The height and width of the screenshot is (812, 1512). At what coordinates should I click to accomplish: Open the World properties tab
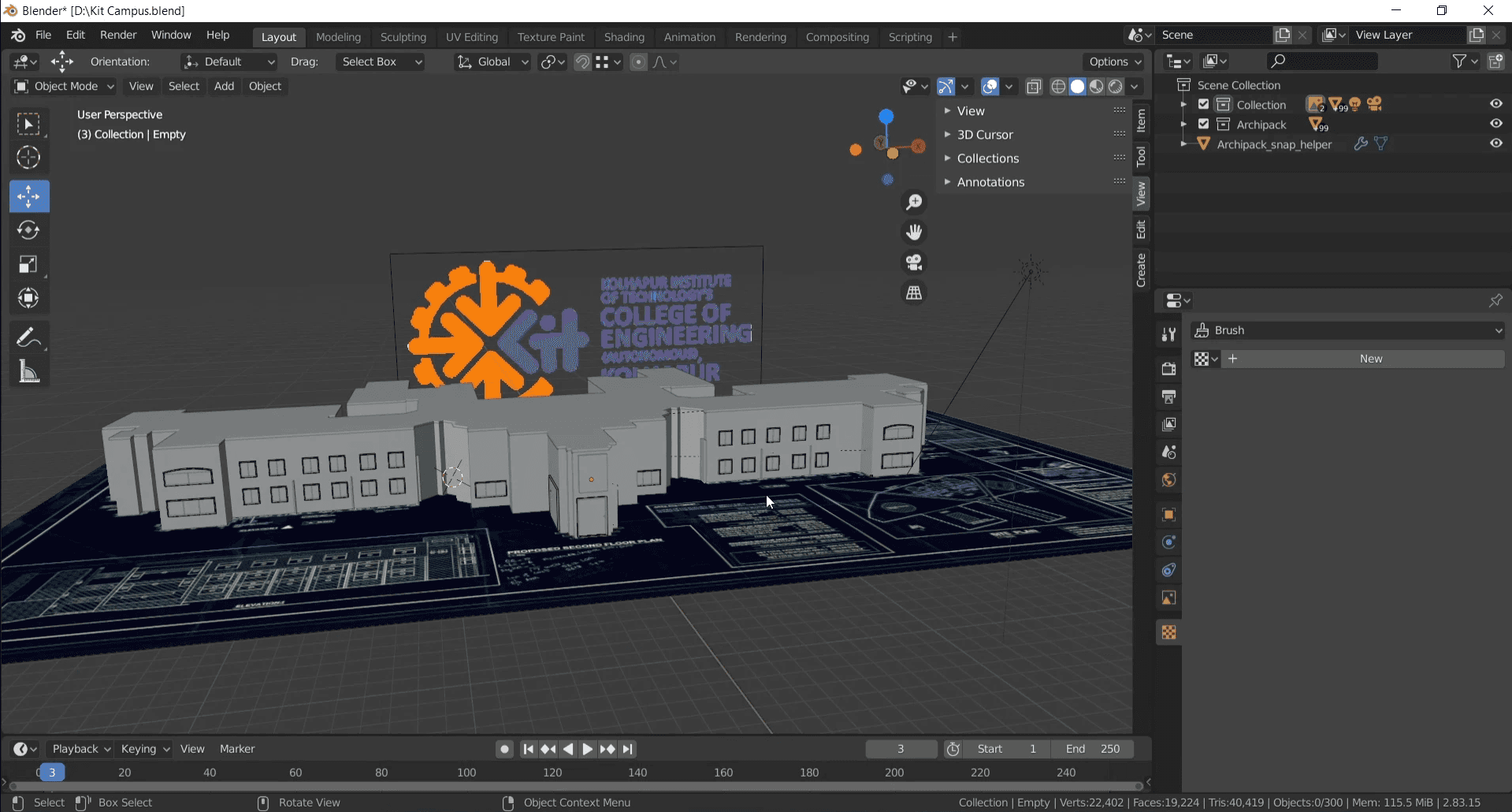1168,480
